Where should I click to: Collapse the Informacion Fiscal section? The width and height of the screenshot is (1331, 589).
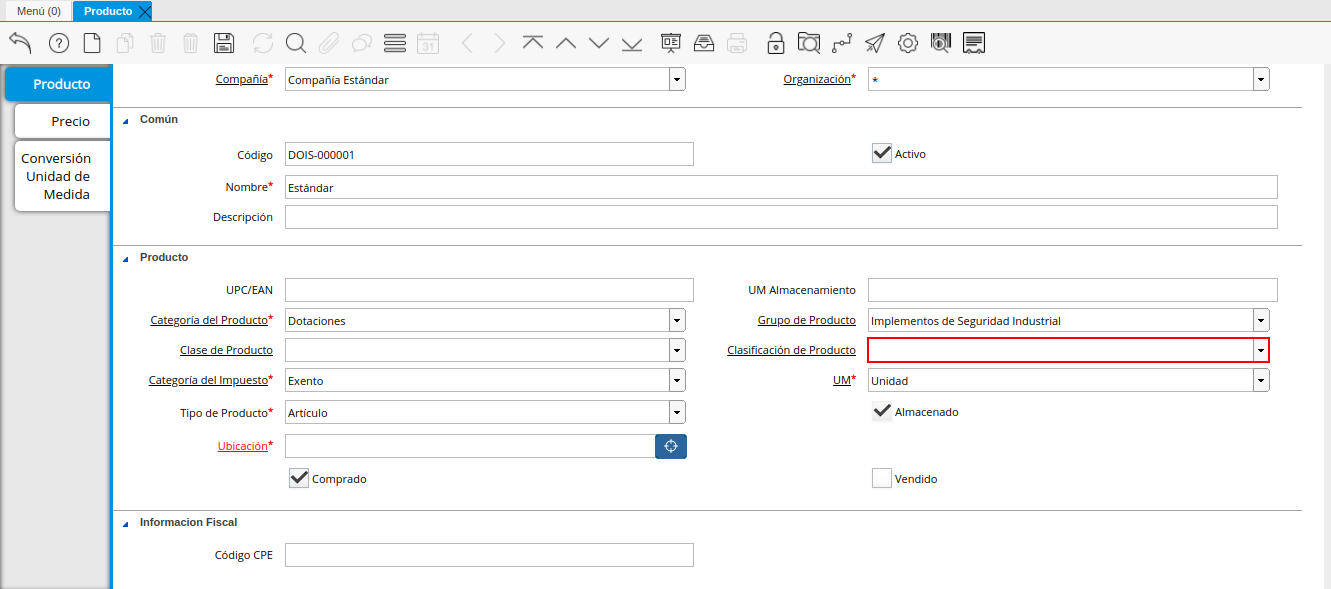click(126, 523)
